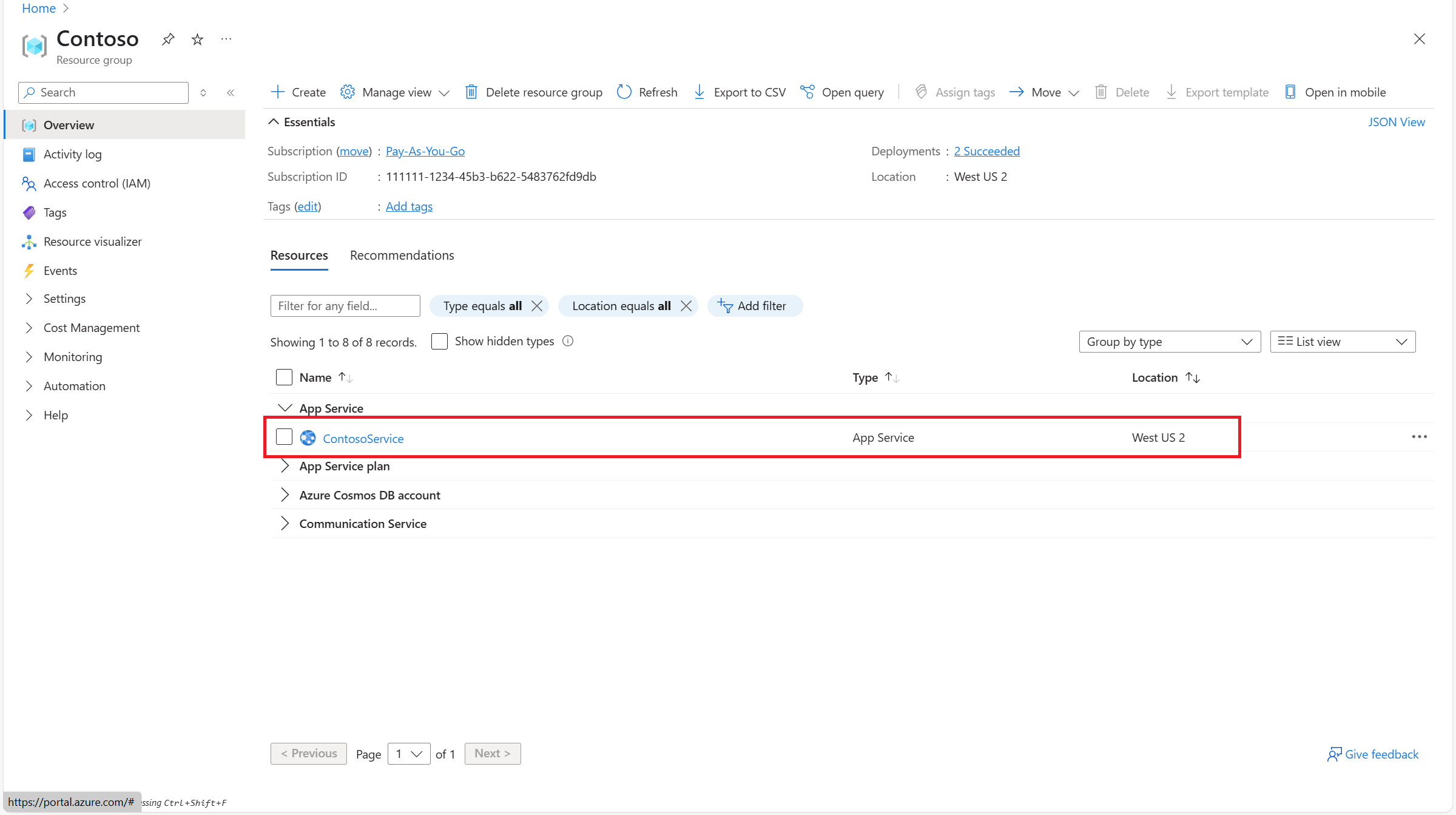
Task: Enable Show hidden types
Action: click(439, 341)
